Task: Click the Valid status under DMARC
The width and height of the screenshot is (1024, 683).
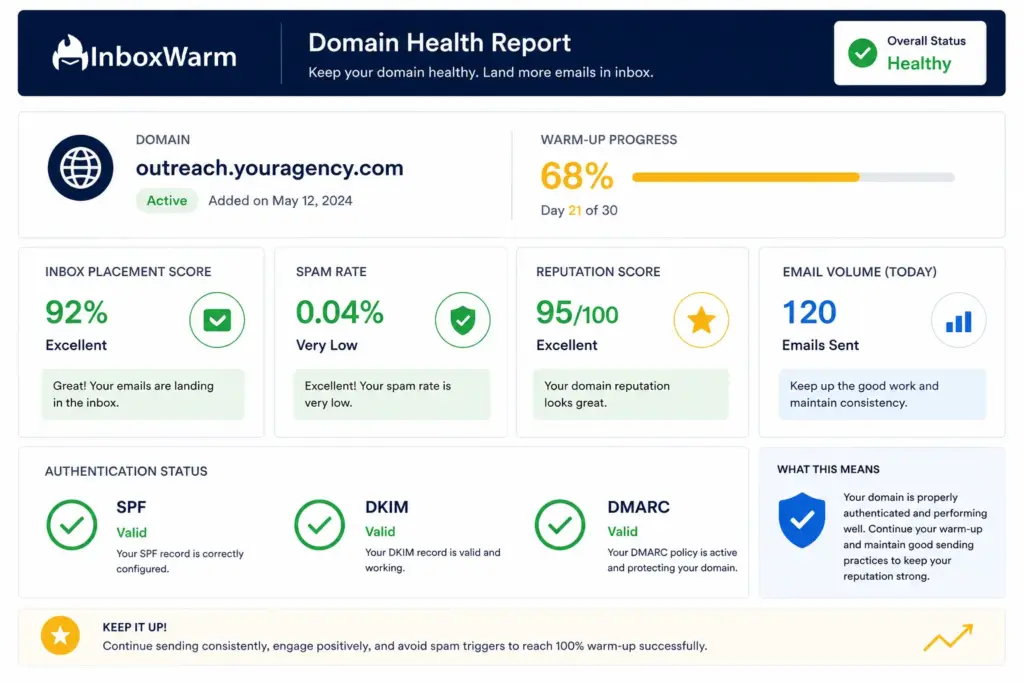Action: tap(622, 532)
